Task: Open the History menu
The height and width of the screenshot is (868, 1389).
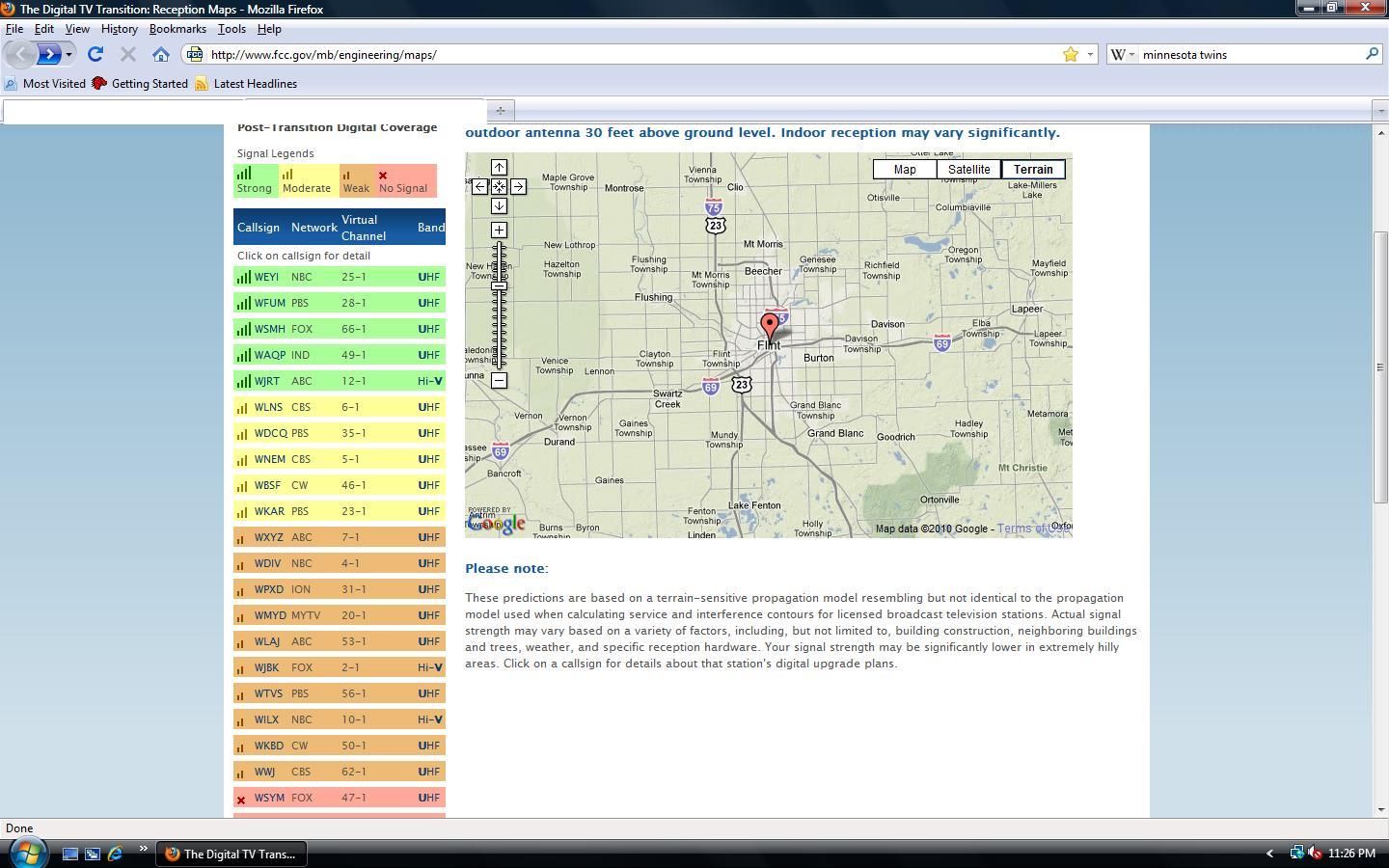Action: pos(120,29)
